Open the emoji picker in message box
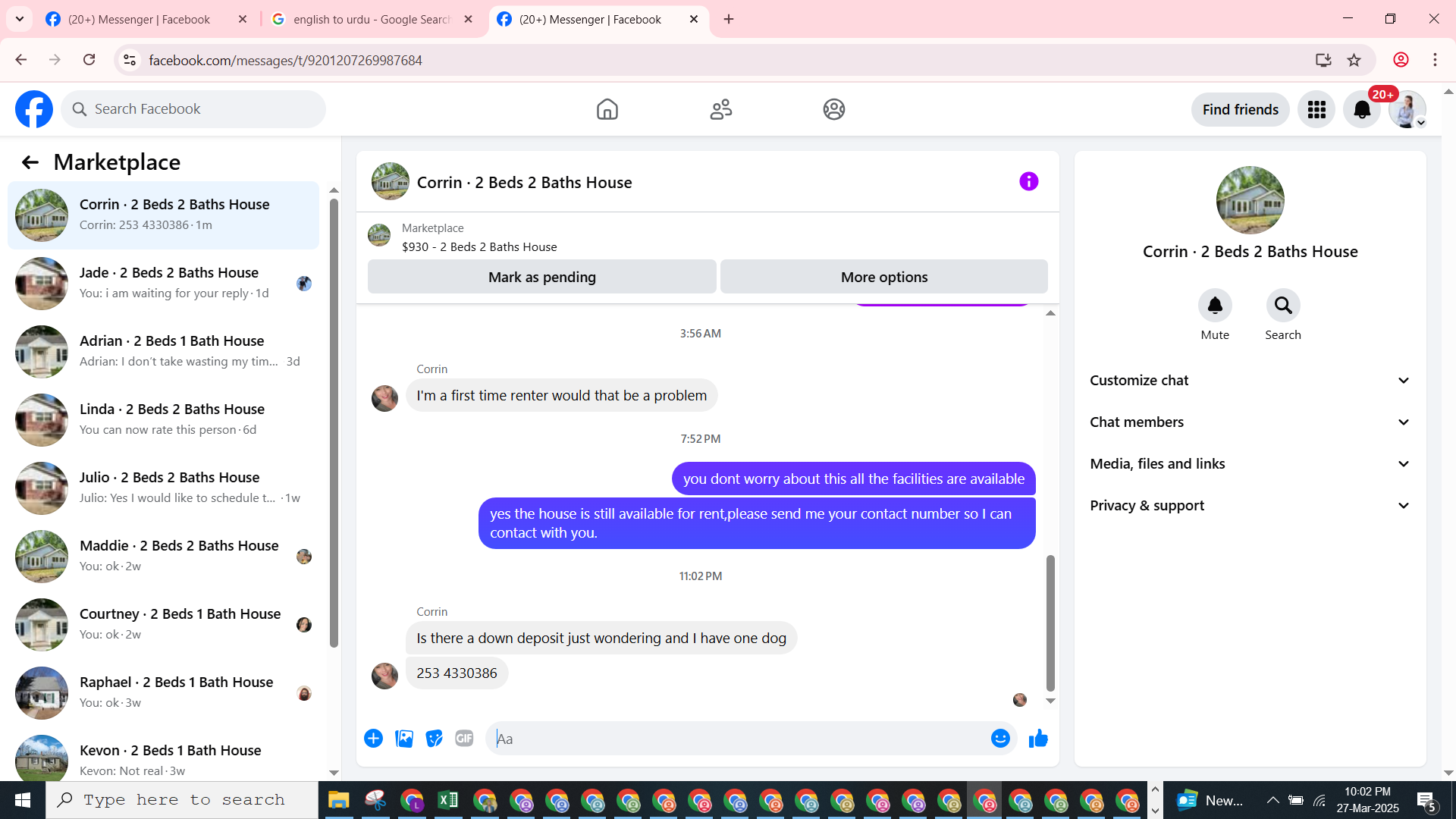Viewport: 1456px width, 819px height. [x=1000, y=739]
